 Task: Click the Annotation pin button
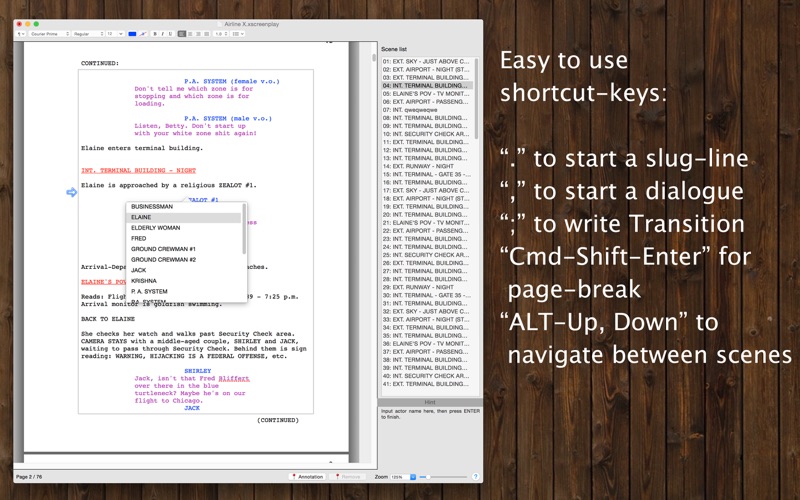pos(307,477)
